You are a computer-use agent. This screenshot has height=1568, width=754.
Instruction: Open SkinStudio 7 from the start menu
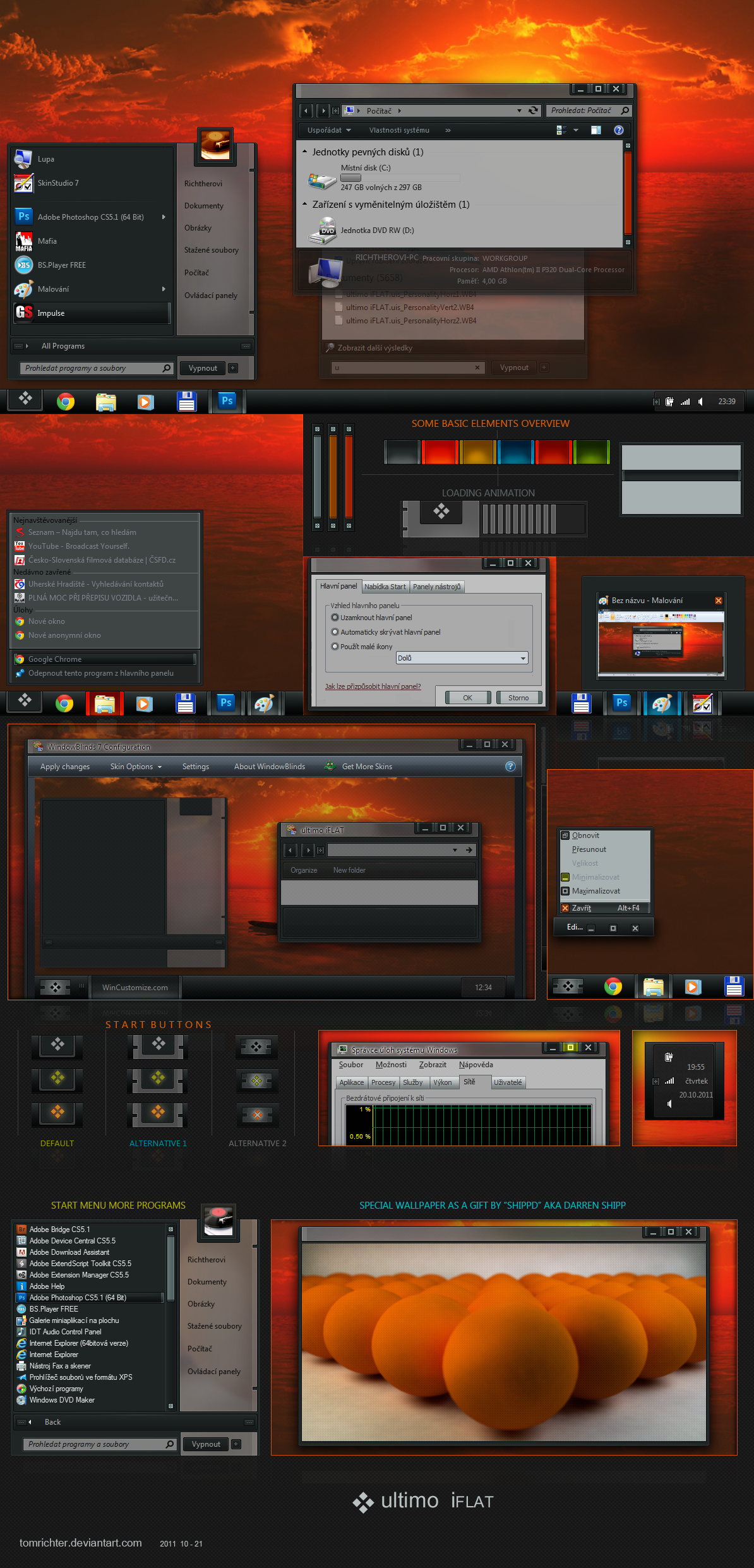(x=92, y=183)
